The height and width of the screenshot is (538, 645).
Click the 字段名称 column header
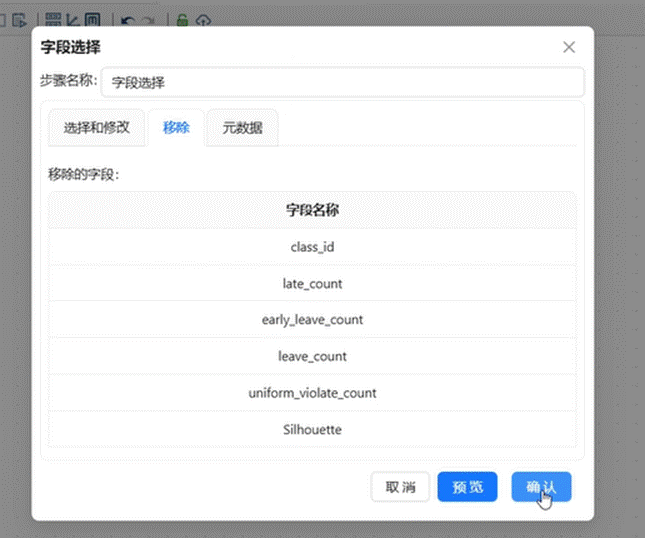tap(312, 210)
